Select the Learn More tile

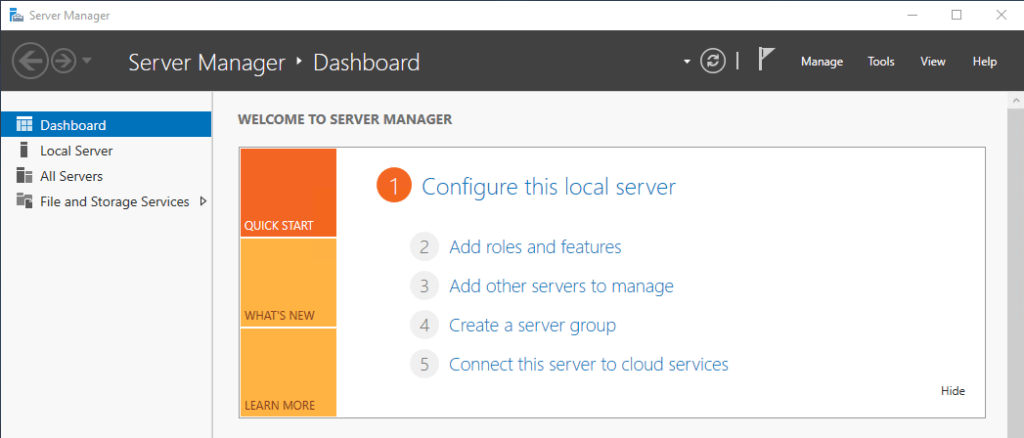[x=288, y=372]
